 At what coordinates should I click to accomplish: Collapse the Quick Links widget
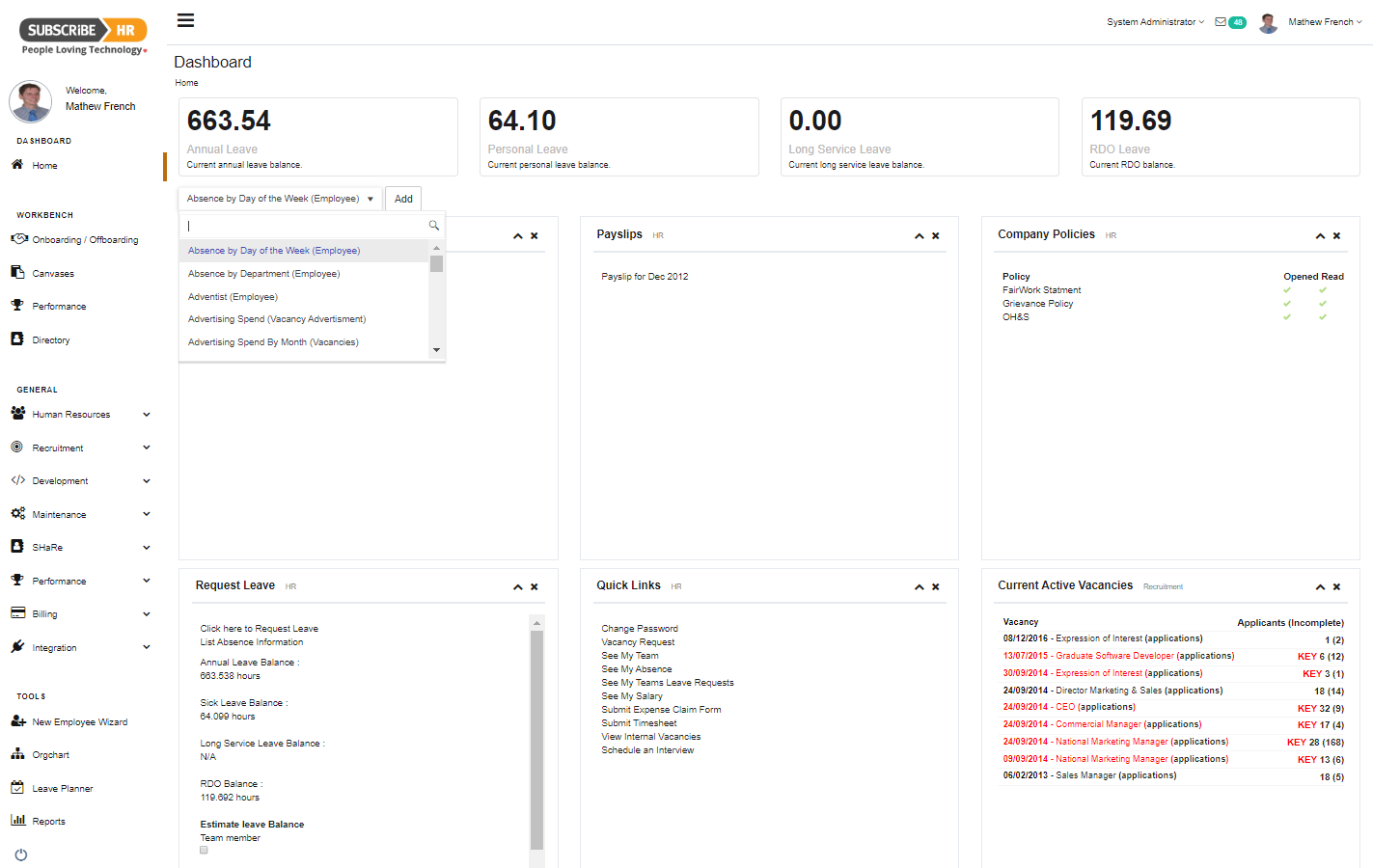pyautogui.click(x=920, y=586)
